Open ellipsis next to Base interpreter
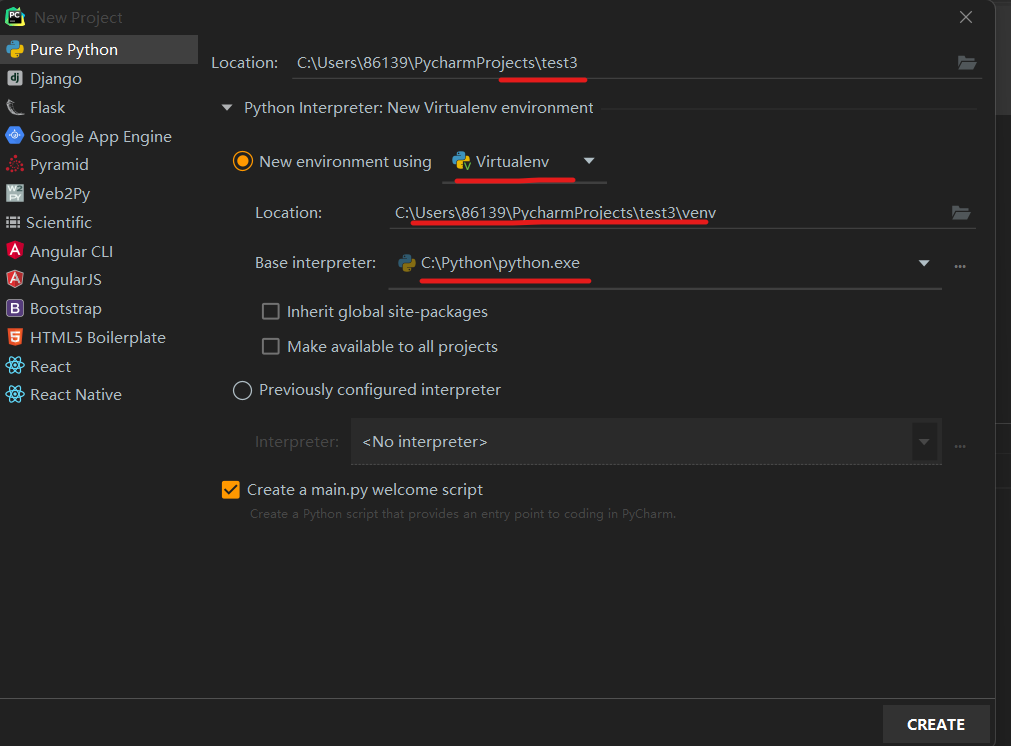The height and width of the screenshot is (746, 1011). point(960,266)
